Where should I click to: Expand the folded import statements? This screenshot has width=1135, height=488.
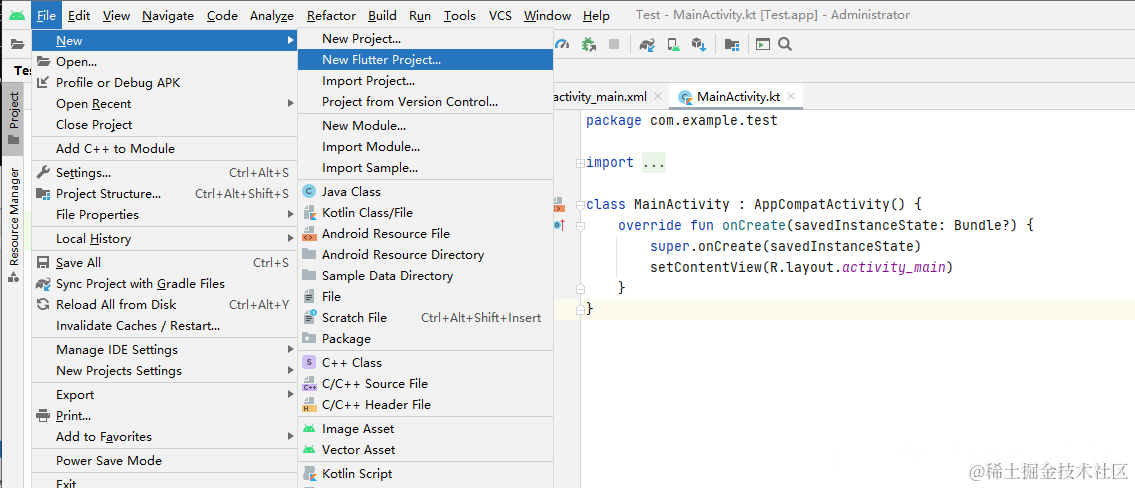580,163
